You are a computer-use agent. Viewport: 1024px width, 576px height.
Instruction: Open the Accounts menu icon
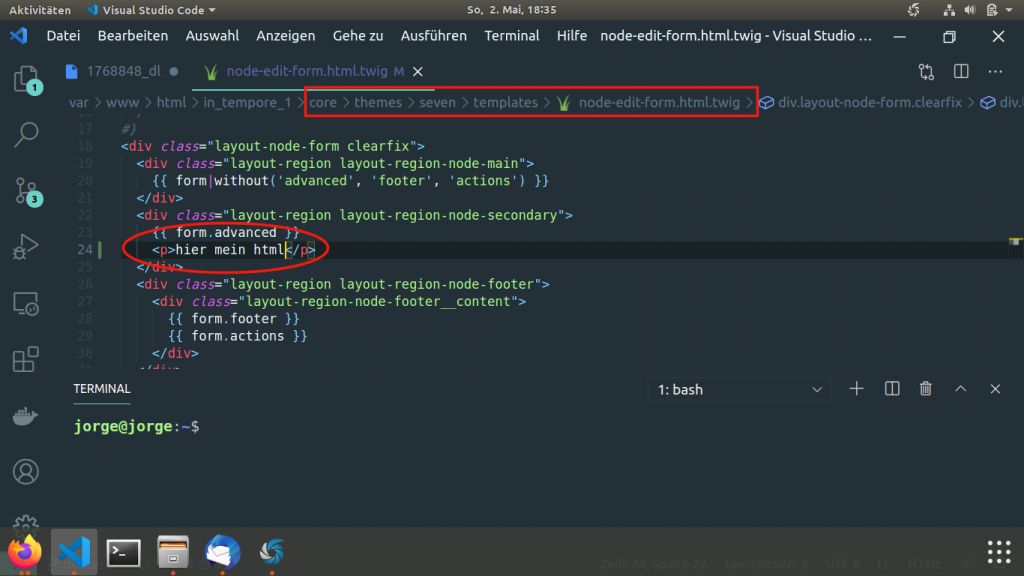click(x=27, y=470)
